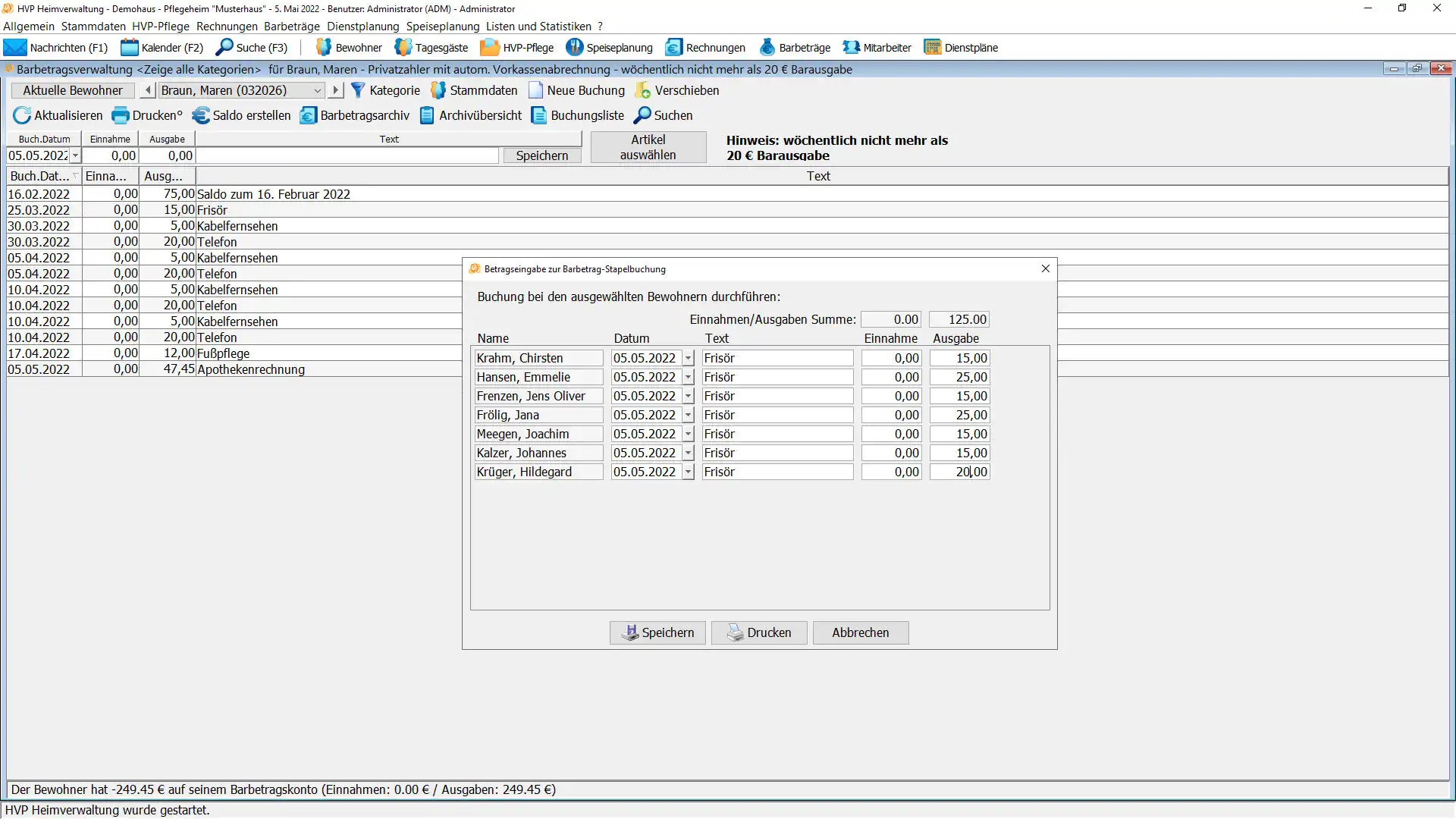1456x819 pixels.
Task: Expand the resident dropdown Braun, Maren
Action: pyautogui.click(x=317, y=90)
